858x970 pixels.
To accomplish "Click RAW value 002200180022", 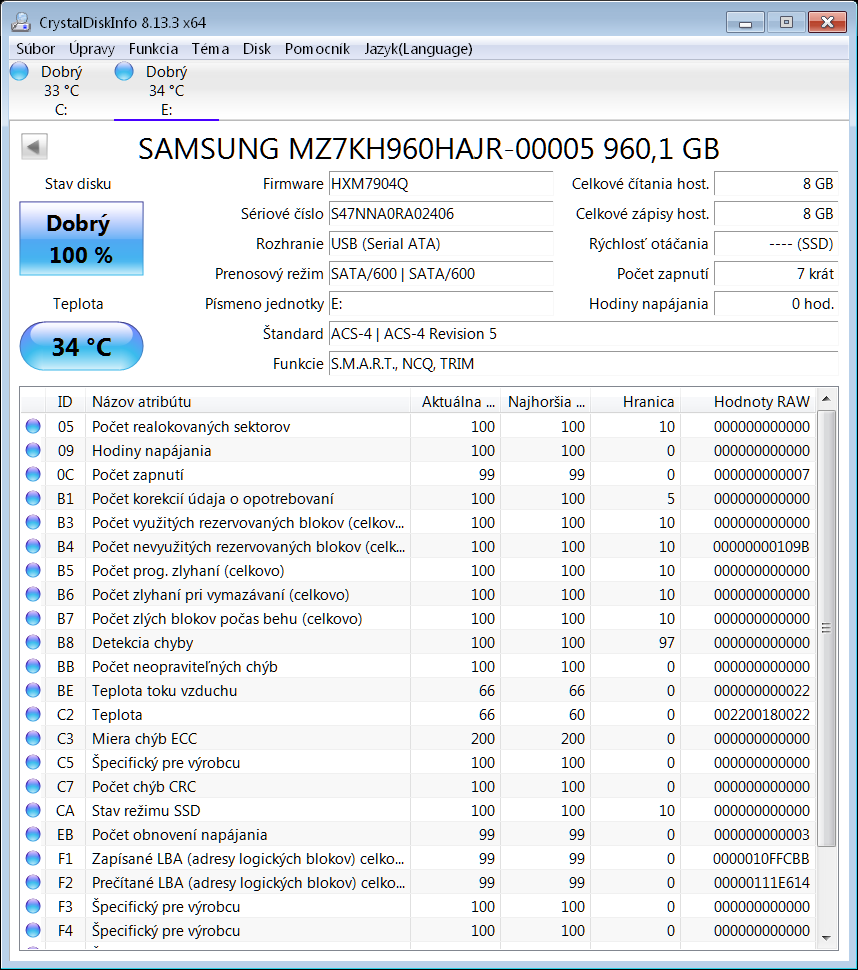I will tap(761, 715).
